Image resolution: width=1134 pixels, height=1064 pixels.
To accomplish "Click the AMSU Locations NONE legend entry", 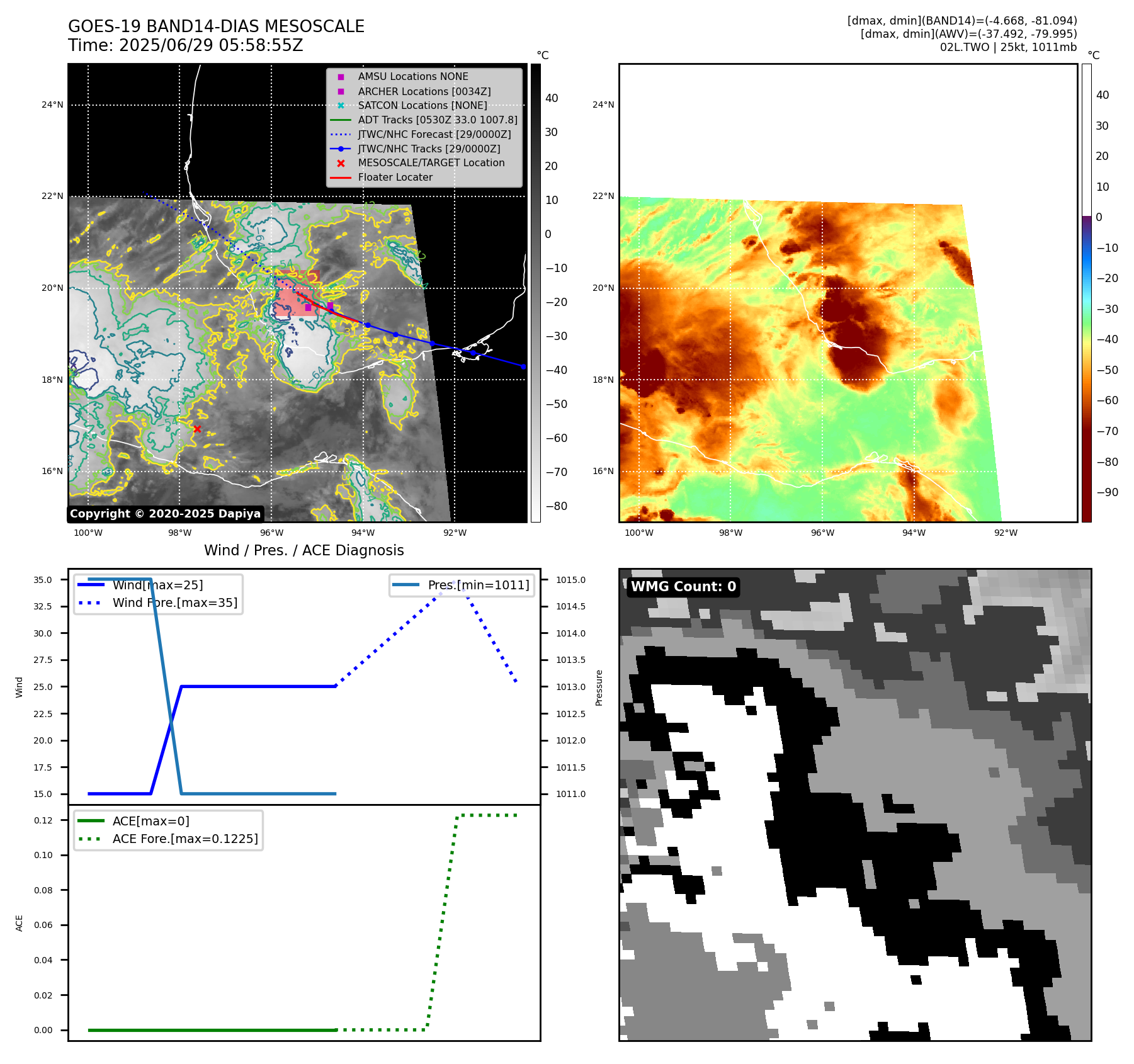I will [x=413, y=77].
